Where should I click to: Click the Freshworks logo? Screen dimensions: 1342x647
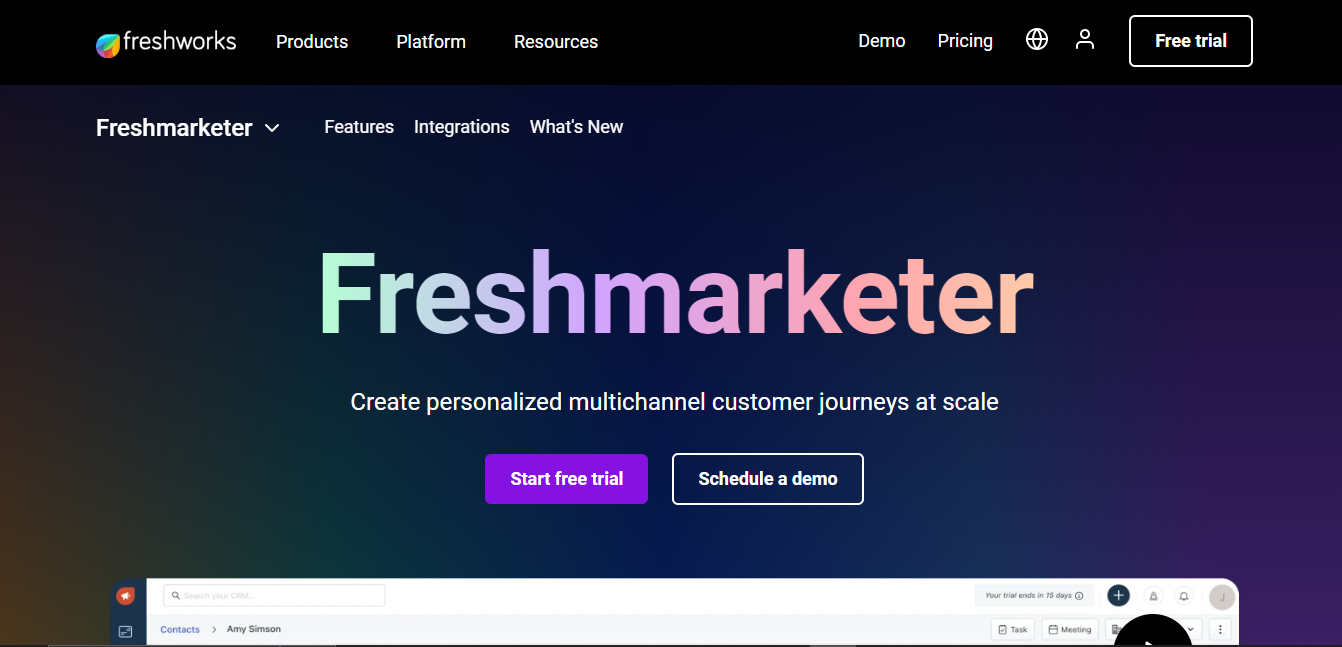coord(166,42)
